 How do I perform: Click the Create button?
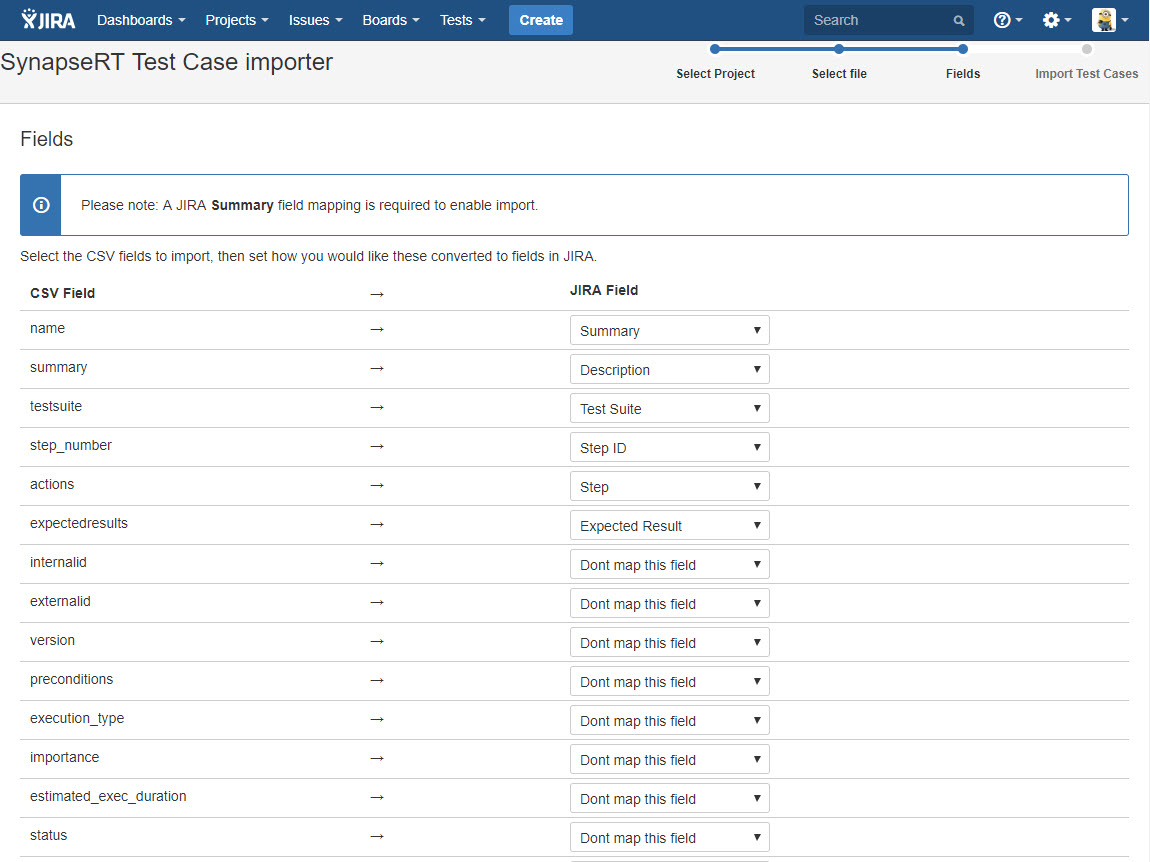tap(541, 20)
